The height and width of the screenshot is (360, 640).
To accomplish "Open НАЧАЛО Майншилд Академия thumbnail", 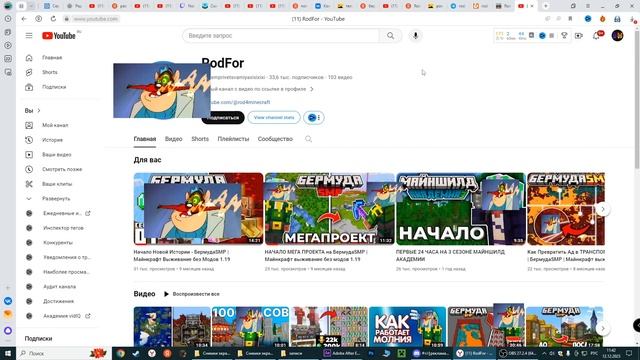I will 461,209.
